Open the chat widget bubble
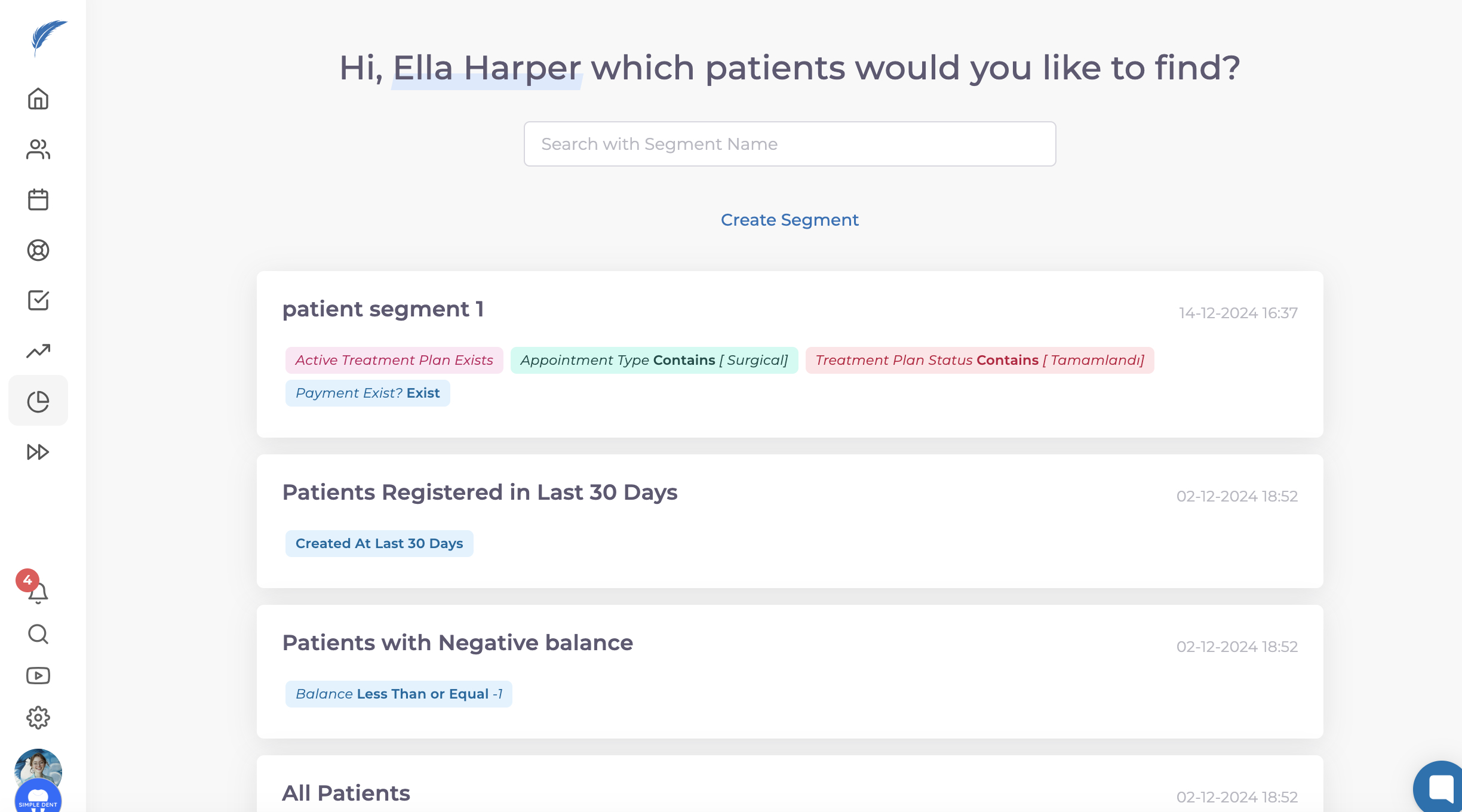1462x812 pixels. click(x=1440, y=788)
